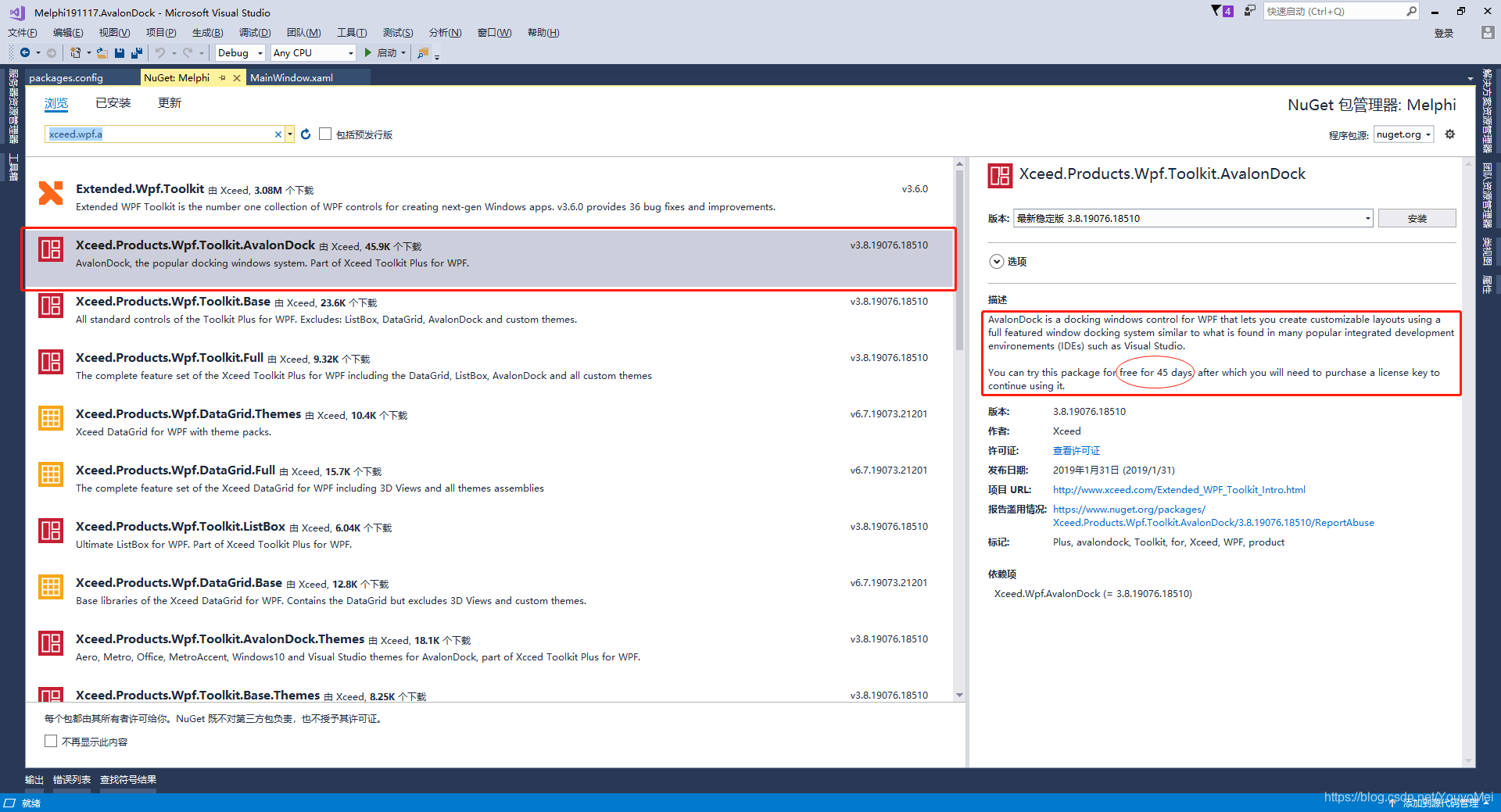Open the Debug configuration dropdown

pyautogui.click(x=240, y=52)
